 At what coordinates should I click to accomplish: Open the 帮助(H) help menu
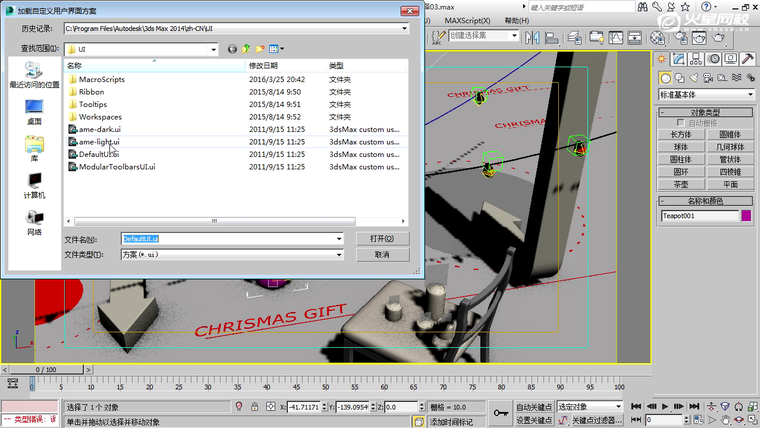coord(516,20)
